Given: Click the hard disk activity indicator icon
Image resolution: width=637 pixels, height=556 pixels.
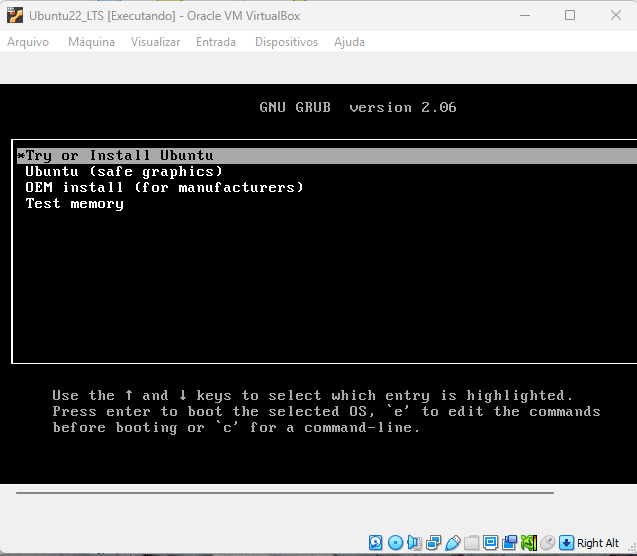Looking at the screenshot, I should [376, 543].
